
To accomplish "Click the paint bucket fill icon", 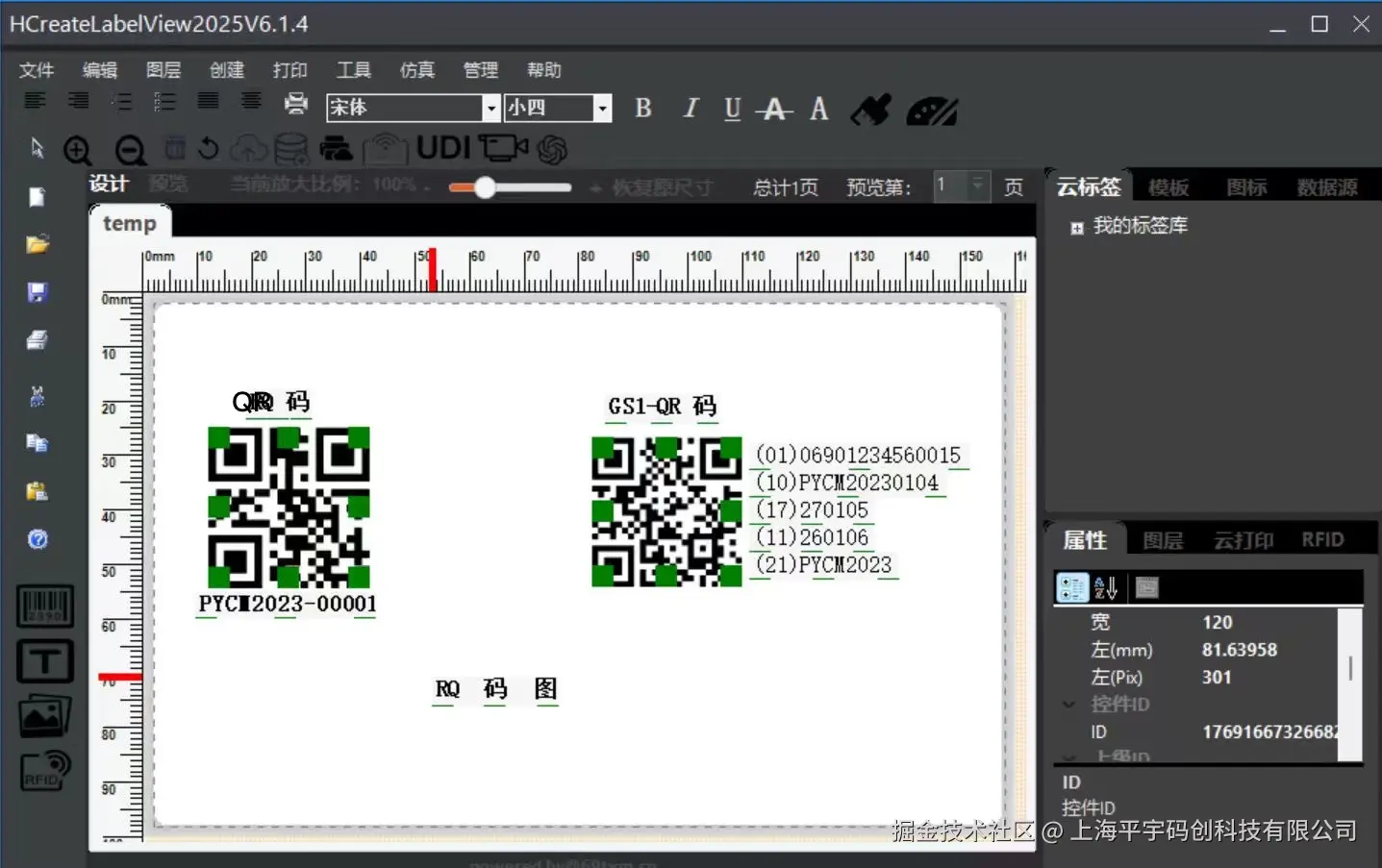I will tap(871, 110).
